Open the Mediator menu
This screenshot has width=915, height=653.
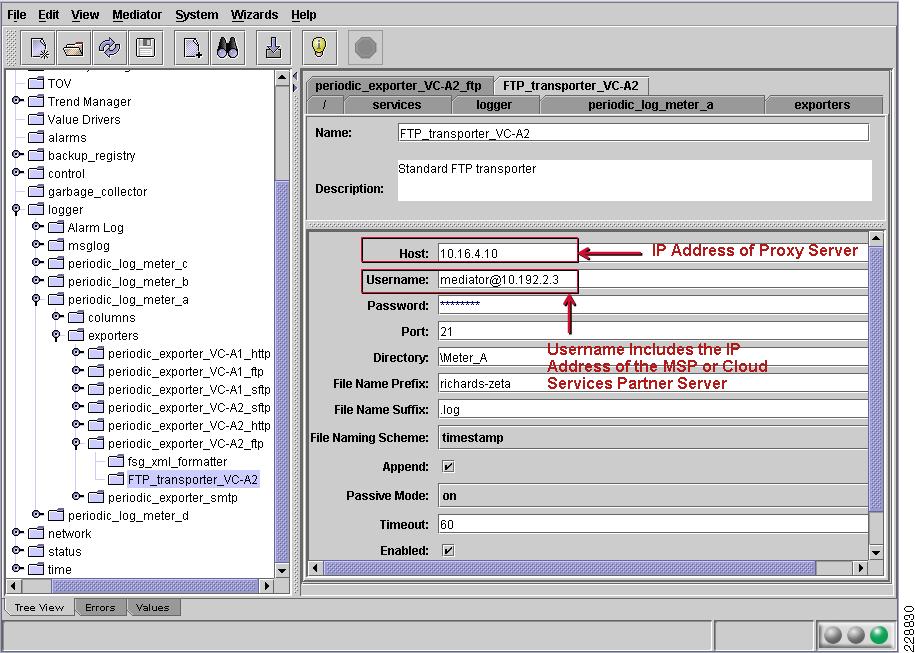coord(137,15)
